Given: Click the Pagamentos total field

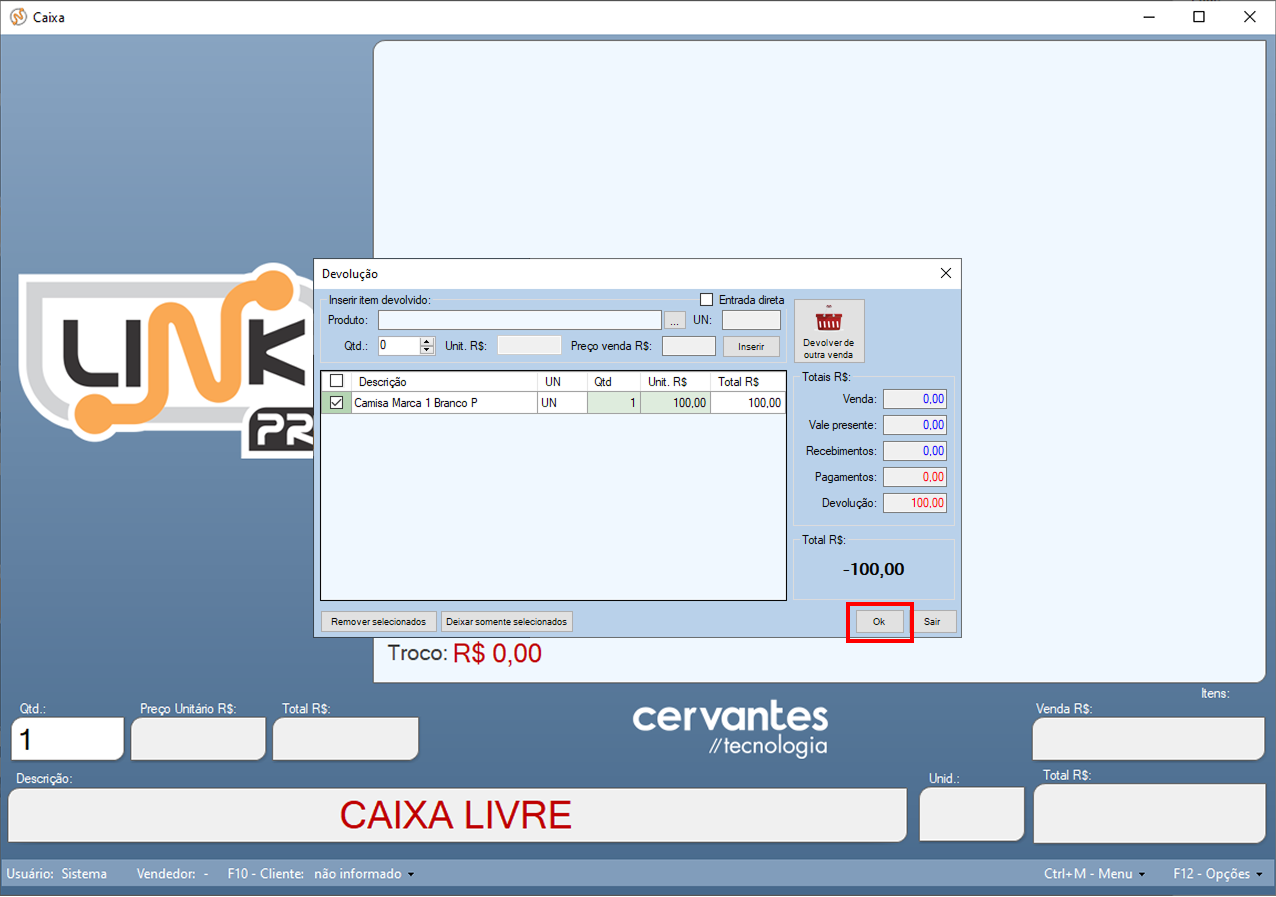Looking at the screenshot, I should point(915,477).
